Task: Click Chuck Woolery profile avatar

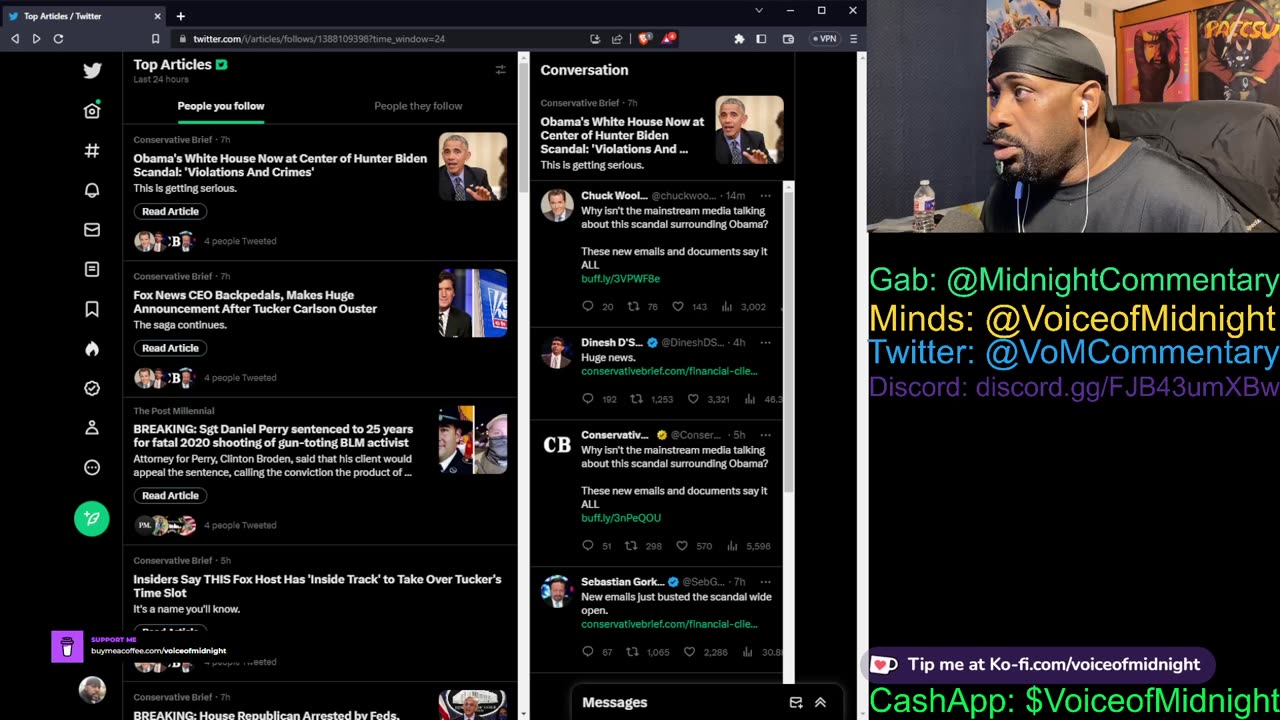Action: coord(557,205)
